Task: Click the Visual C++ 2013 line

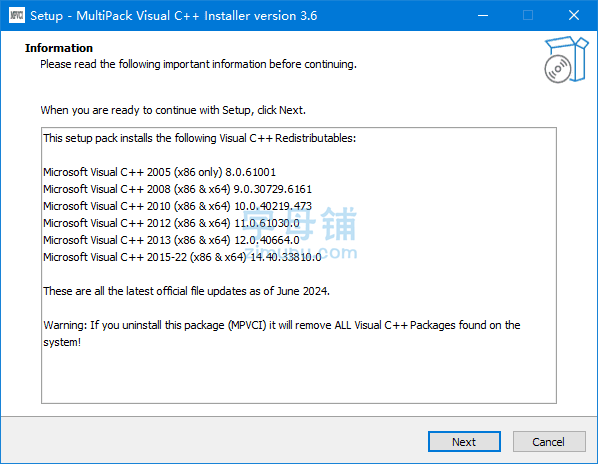Action: point(171,240)
